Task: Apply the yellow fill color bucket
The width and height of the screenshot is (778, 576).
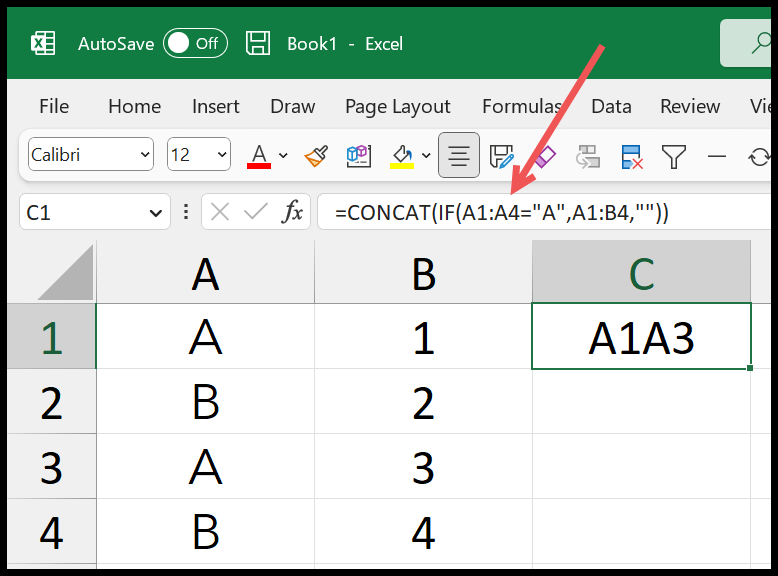Action: 402,156
